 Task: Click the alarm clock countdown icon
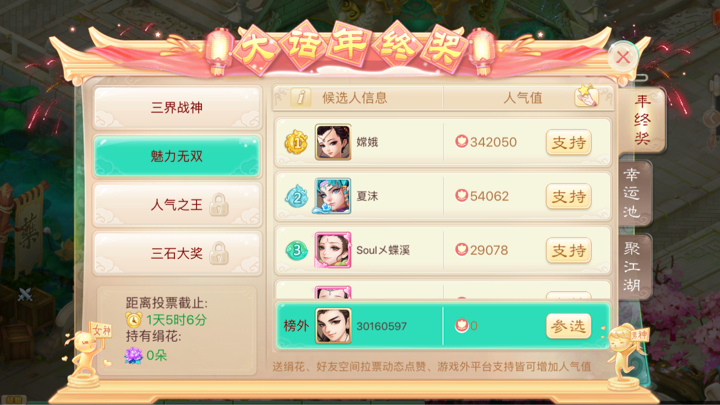134,320
